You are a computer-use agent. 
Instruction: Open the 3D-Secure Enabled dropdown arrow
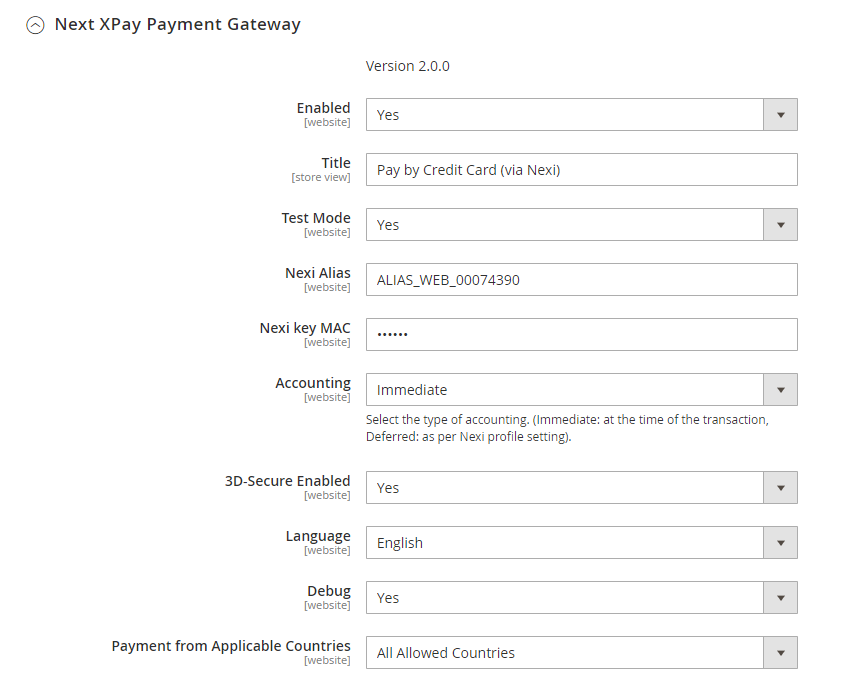[780, 488]
